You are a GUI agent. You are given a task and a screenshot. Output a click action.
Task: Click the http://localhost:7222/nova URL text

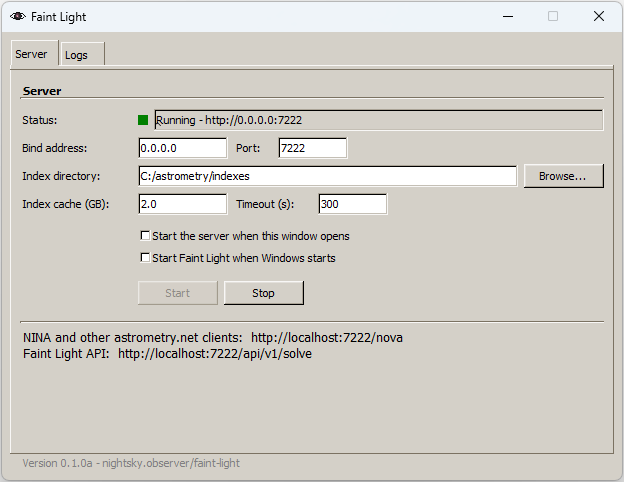click(327, 338)
